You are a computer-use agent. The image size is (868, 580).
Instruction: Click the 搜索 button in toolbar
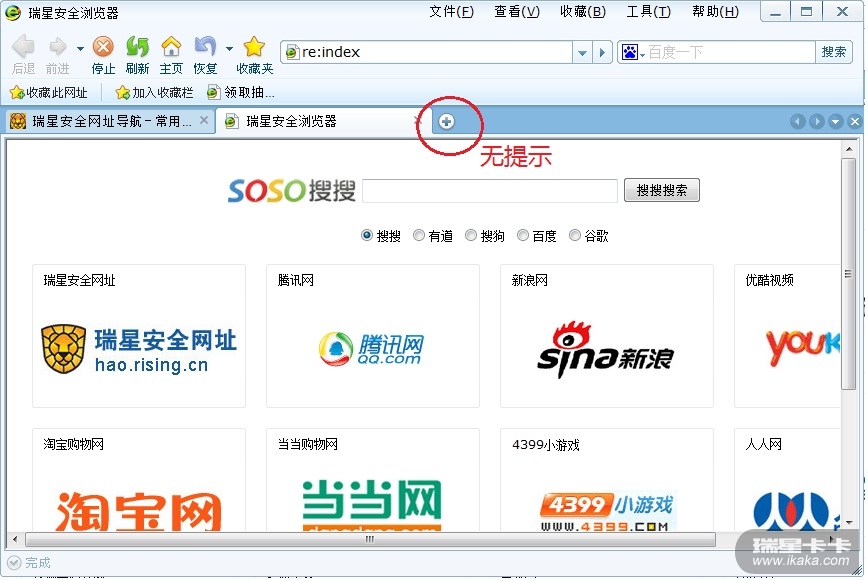point(833,52)
